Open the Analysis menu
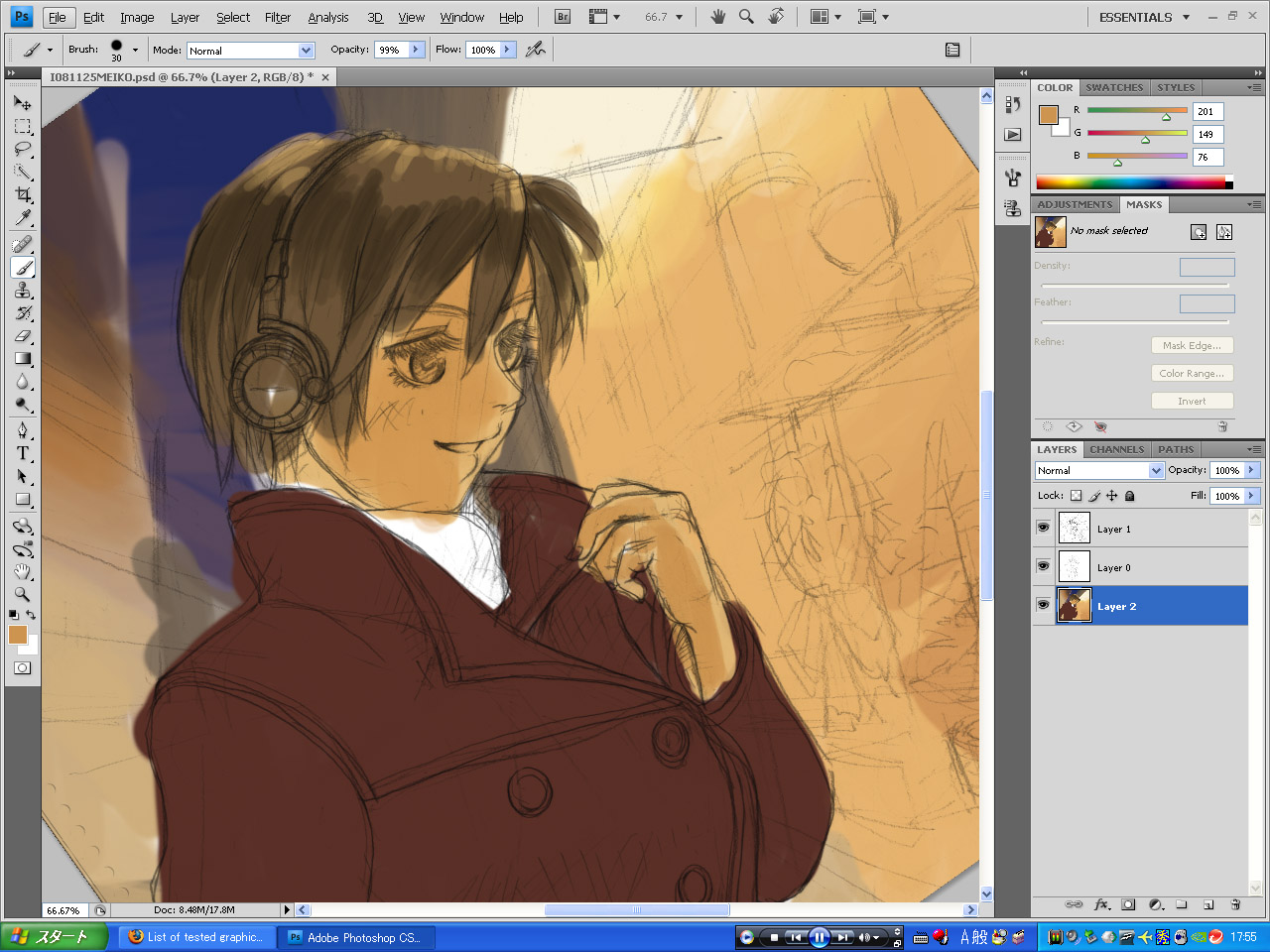1270x952 pixels. (327, 17)
